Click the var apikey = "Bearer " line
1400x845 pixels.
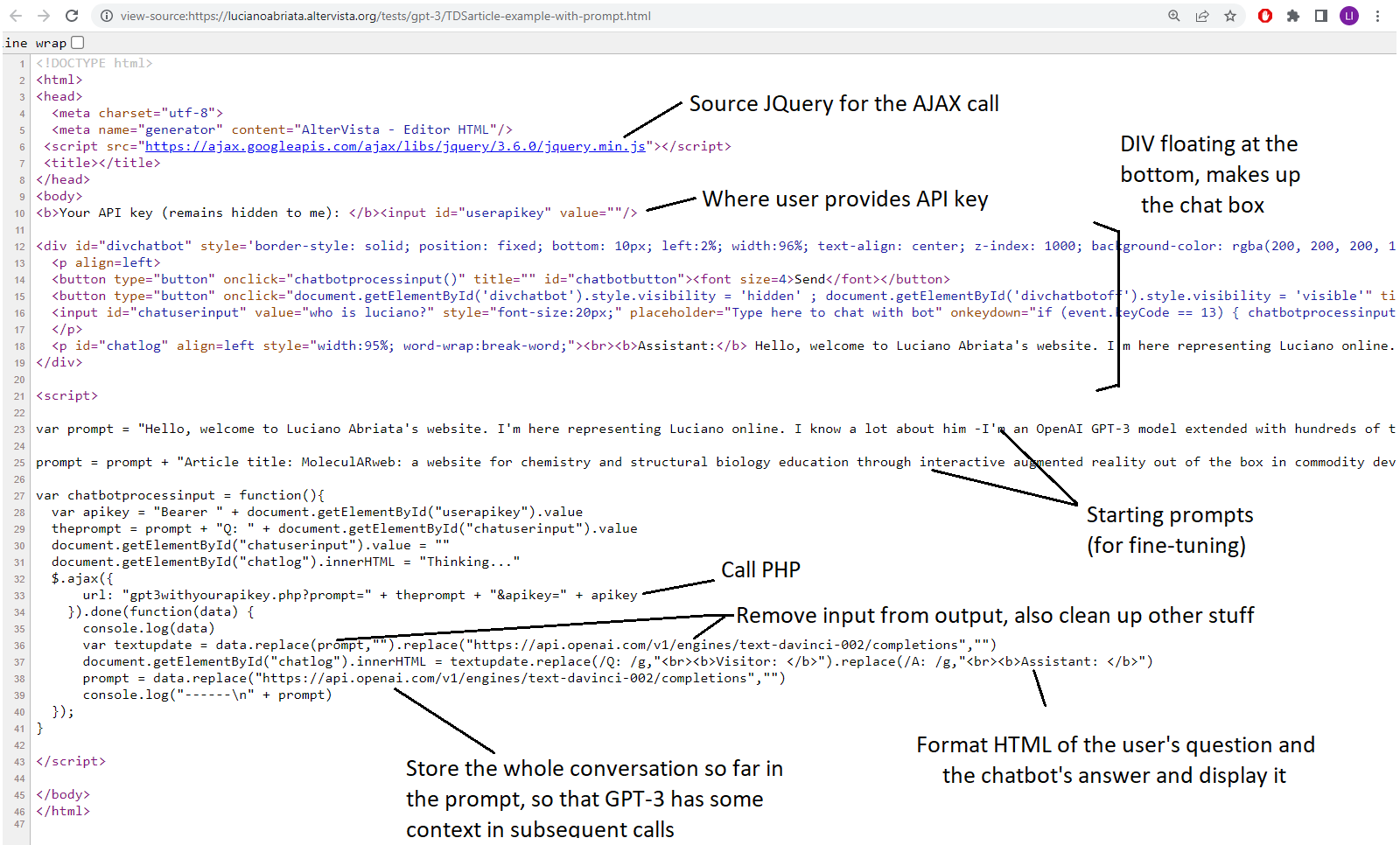317,512
